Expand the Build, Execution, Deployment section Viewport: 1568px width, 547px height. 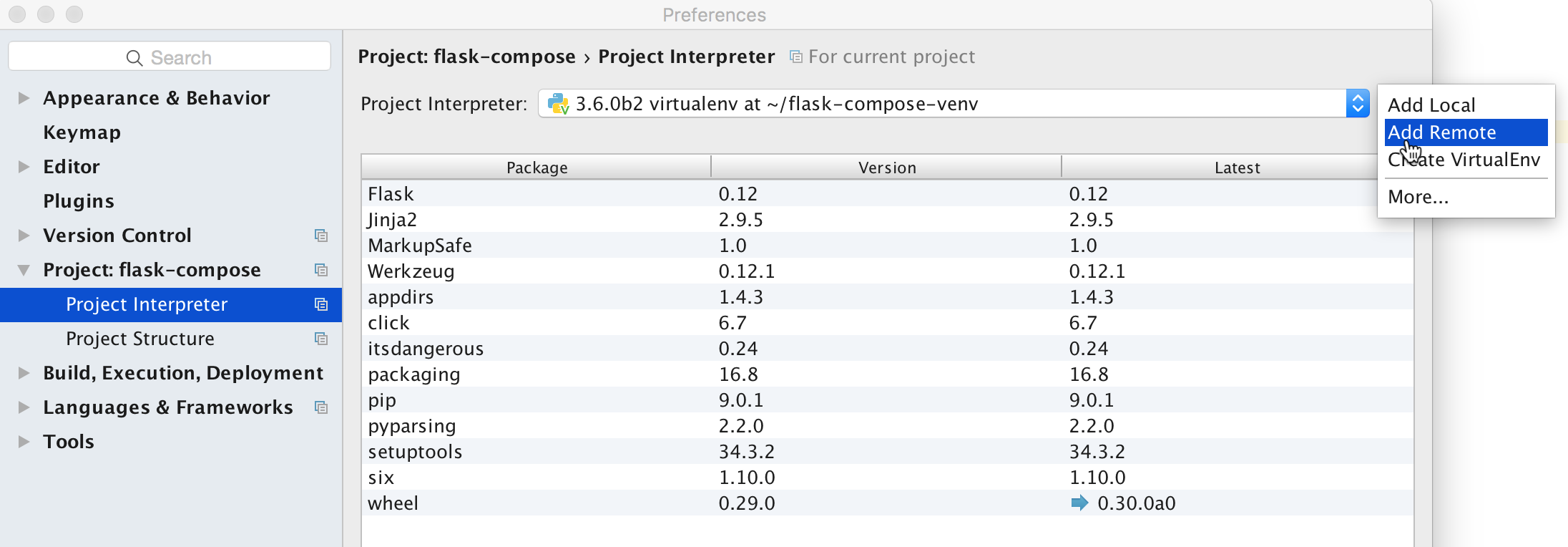[24, 372]
